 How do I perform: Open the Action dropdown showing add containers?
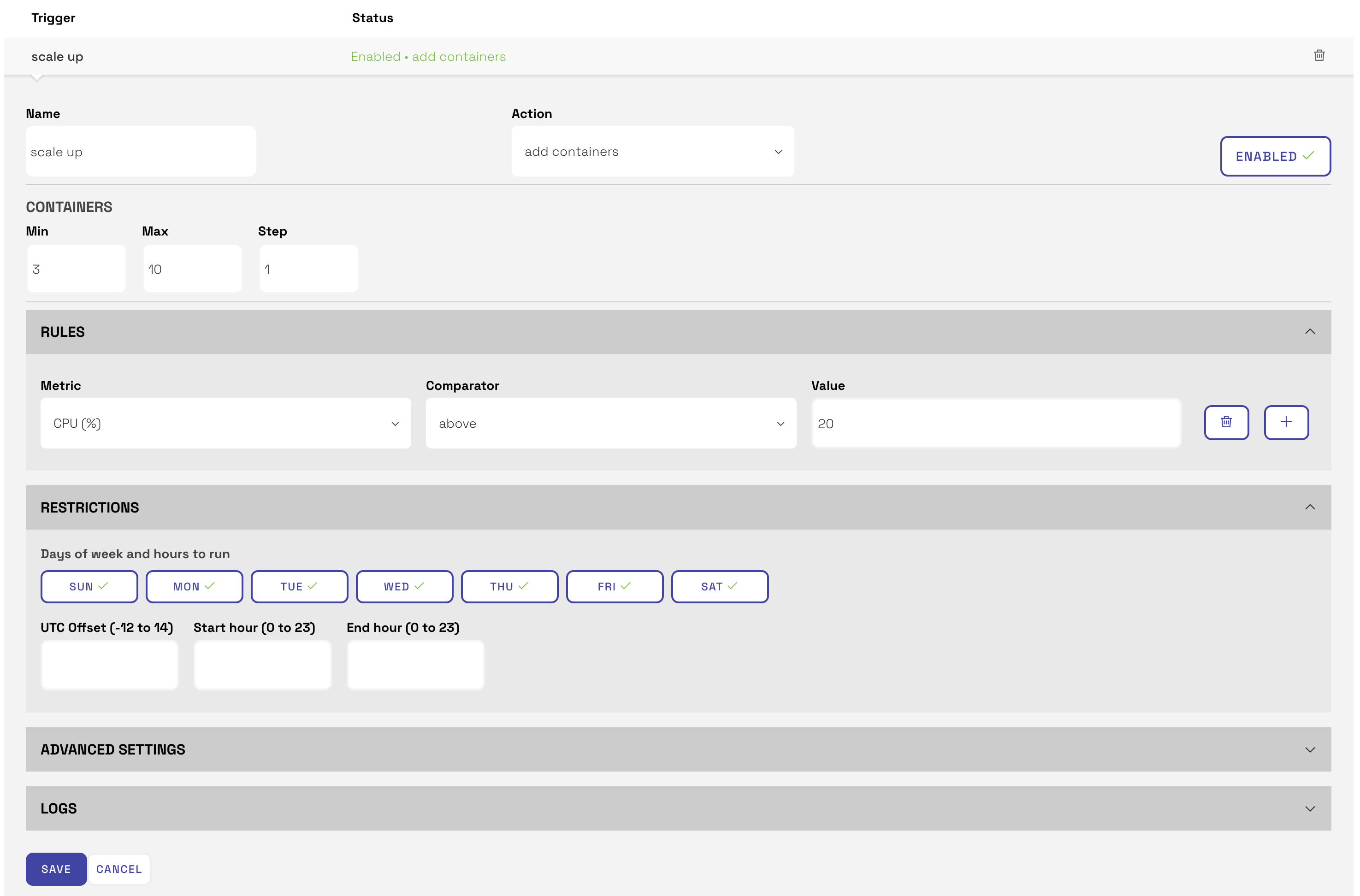pos(653,152)
